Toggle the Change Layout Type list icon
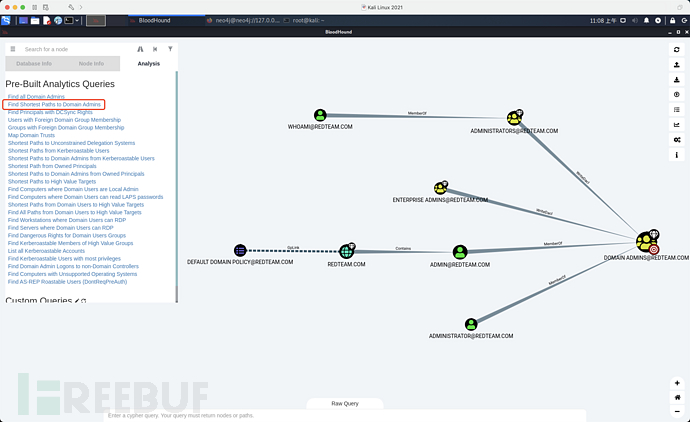Image resolution: width=690 pixels, height=422 pixels. [676, 110]
